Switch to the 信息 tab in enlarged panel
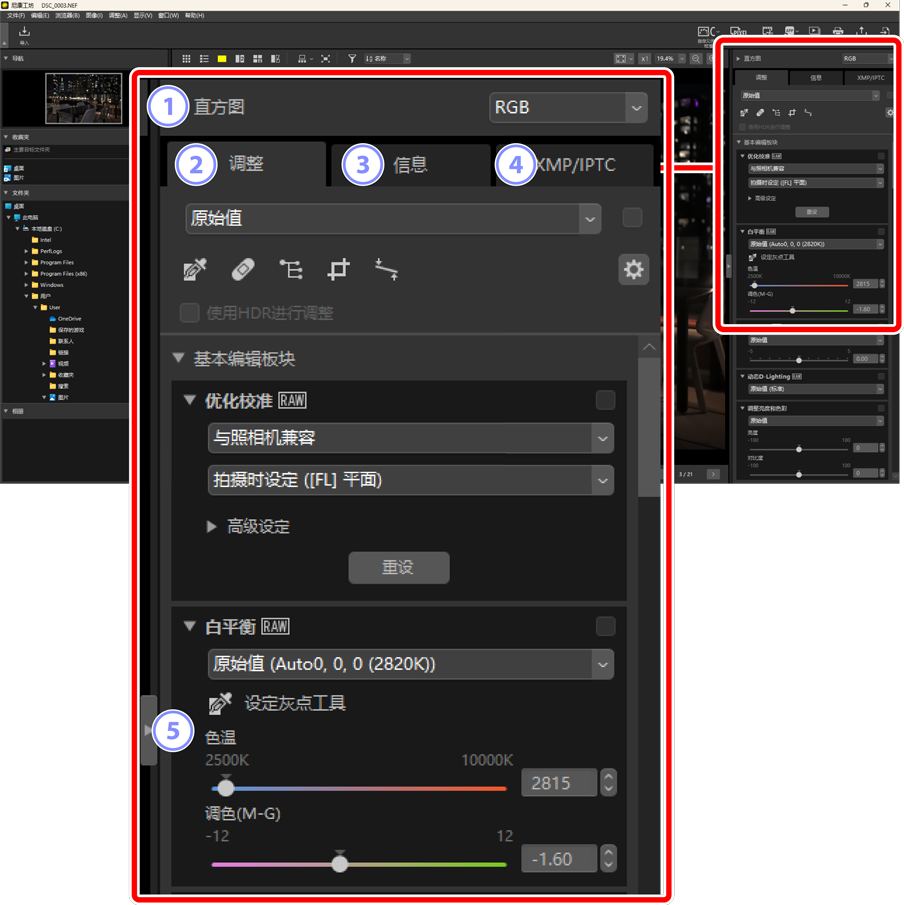Viewport: 904px width, 905px height. click(x=410, y=165)
